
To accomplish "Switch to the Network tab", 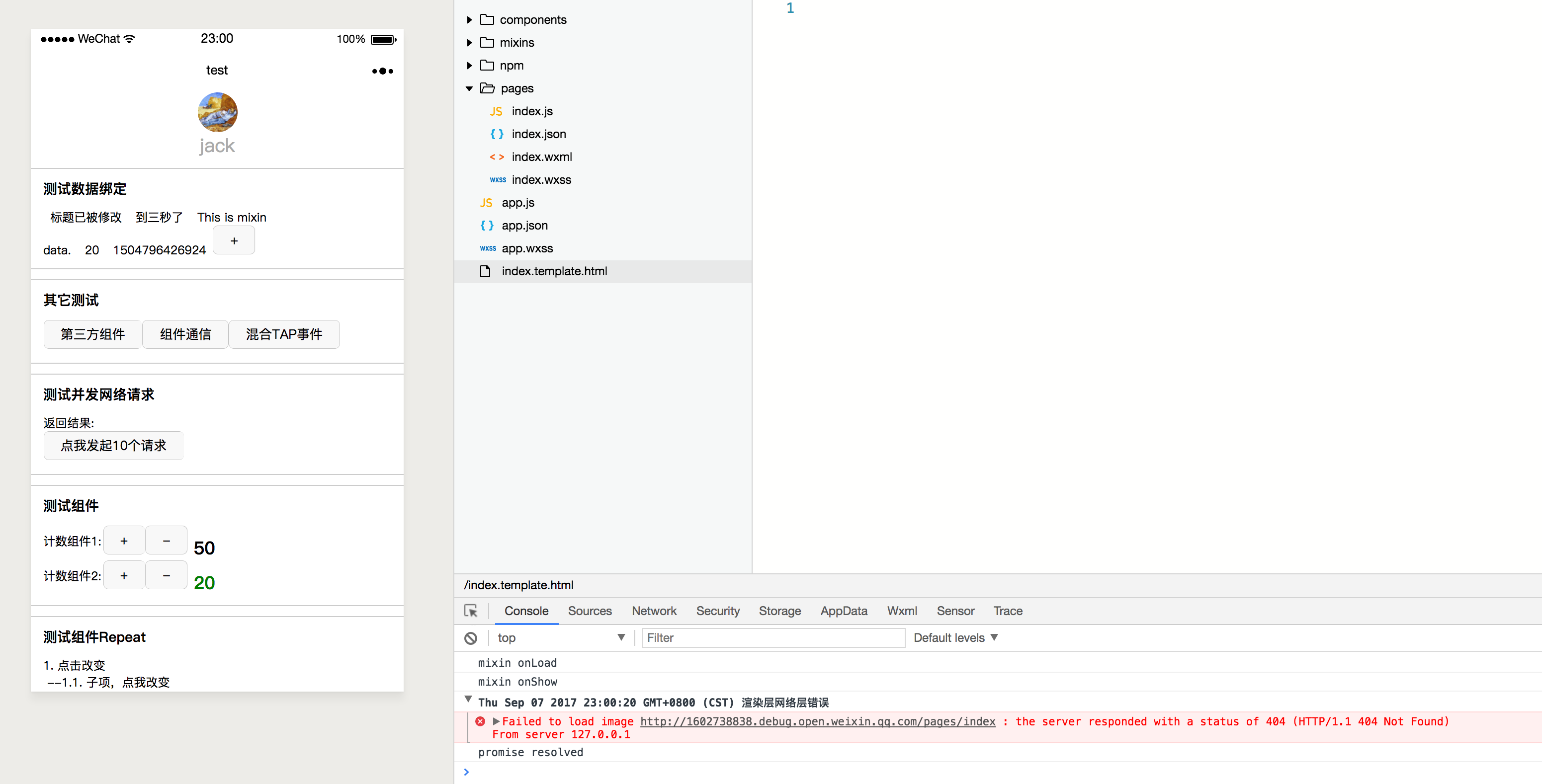I will click(654, 611).
